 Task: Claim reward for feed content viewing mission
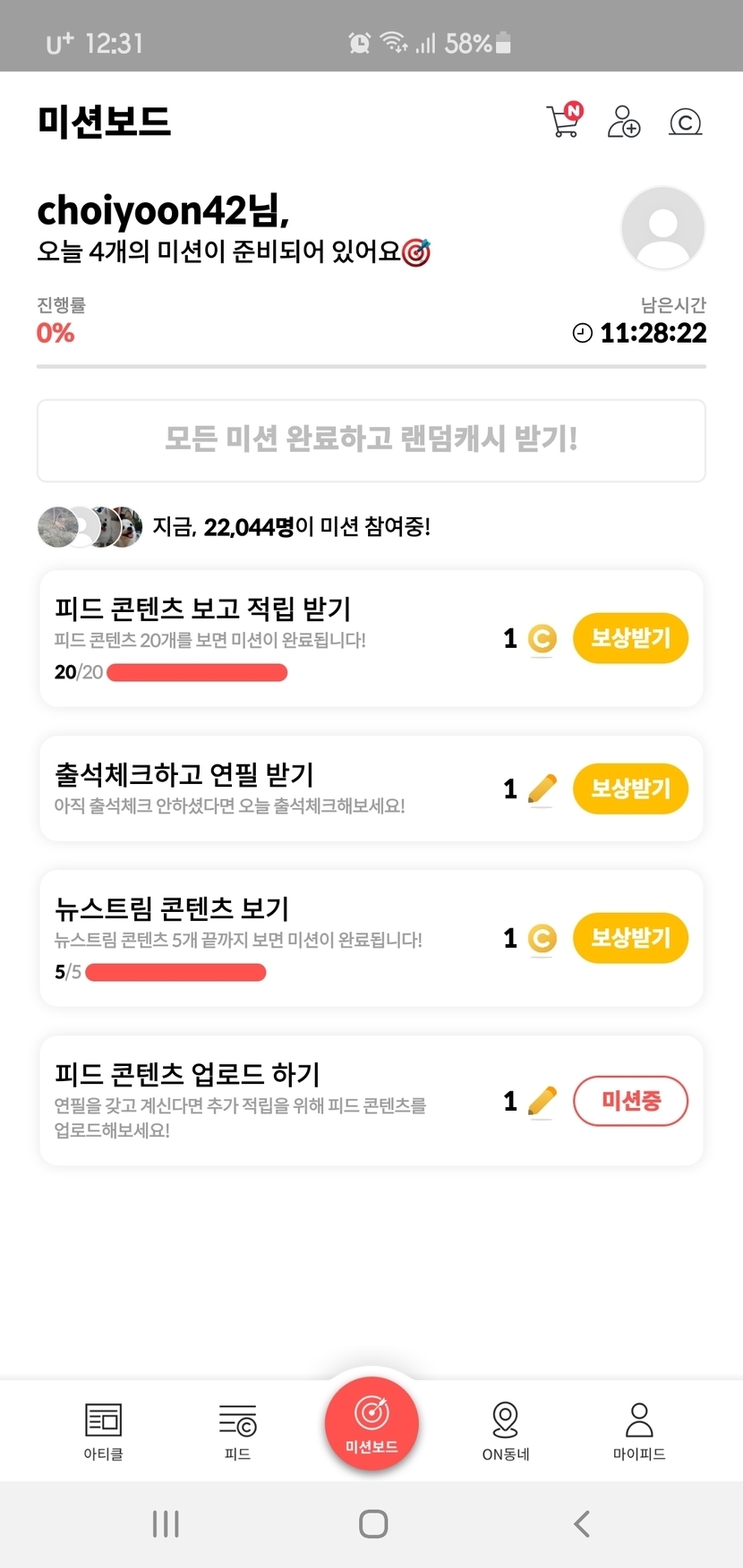click(630, 638)
